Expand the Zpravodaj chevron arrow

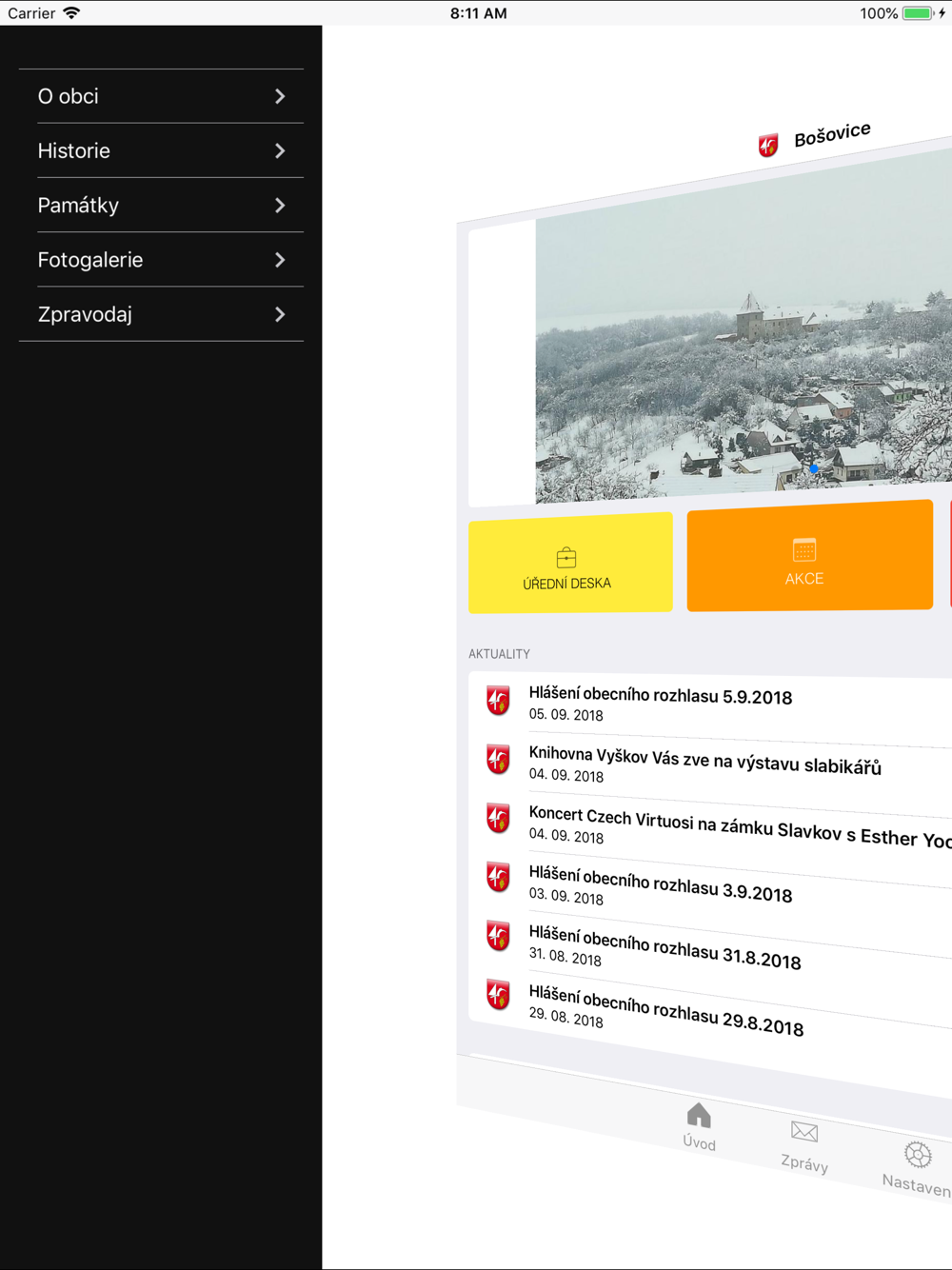280,314
